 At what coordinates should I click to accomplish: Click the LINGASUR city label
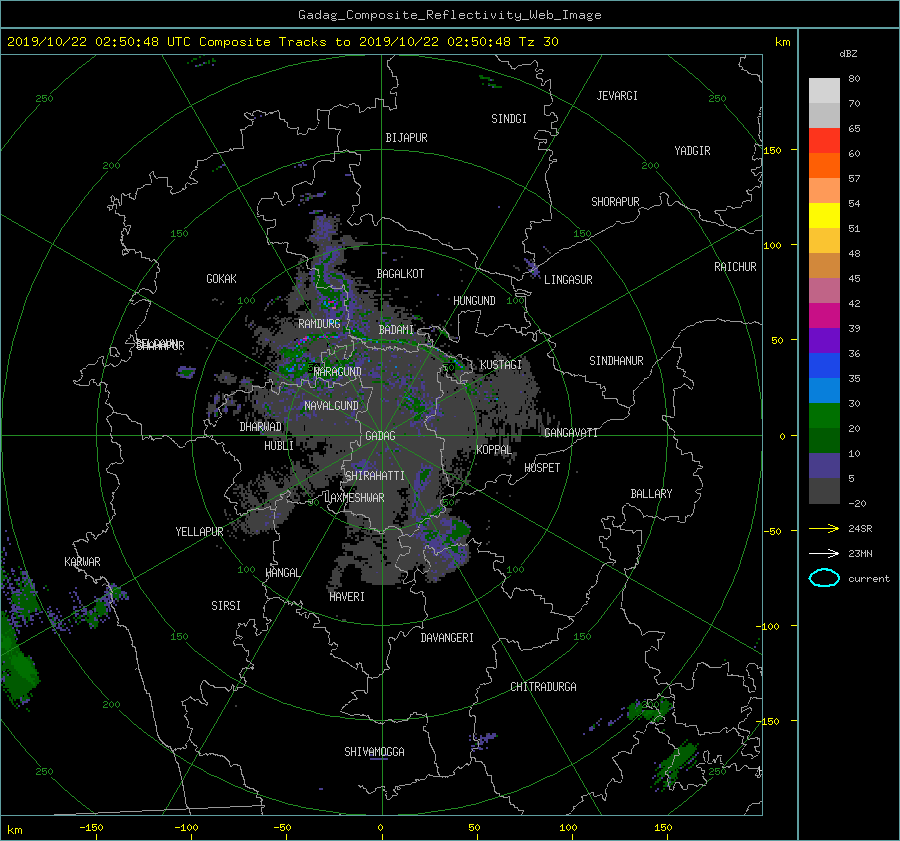568,280
